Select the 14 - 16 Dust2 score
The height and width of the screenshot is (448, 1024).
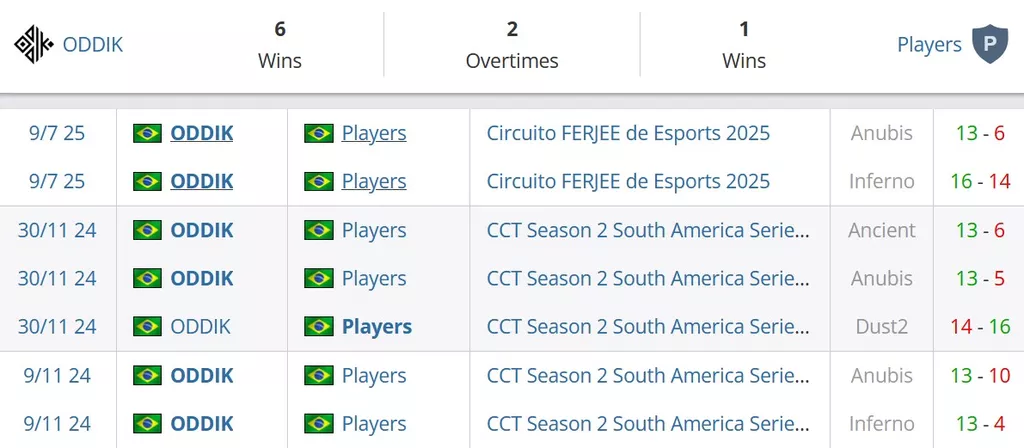click(980, 327)
